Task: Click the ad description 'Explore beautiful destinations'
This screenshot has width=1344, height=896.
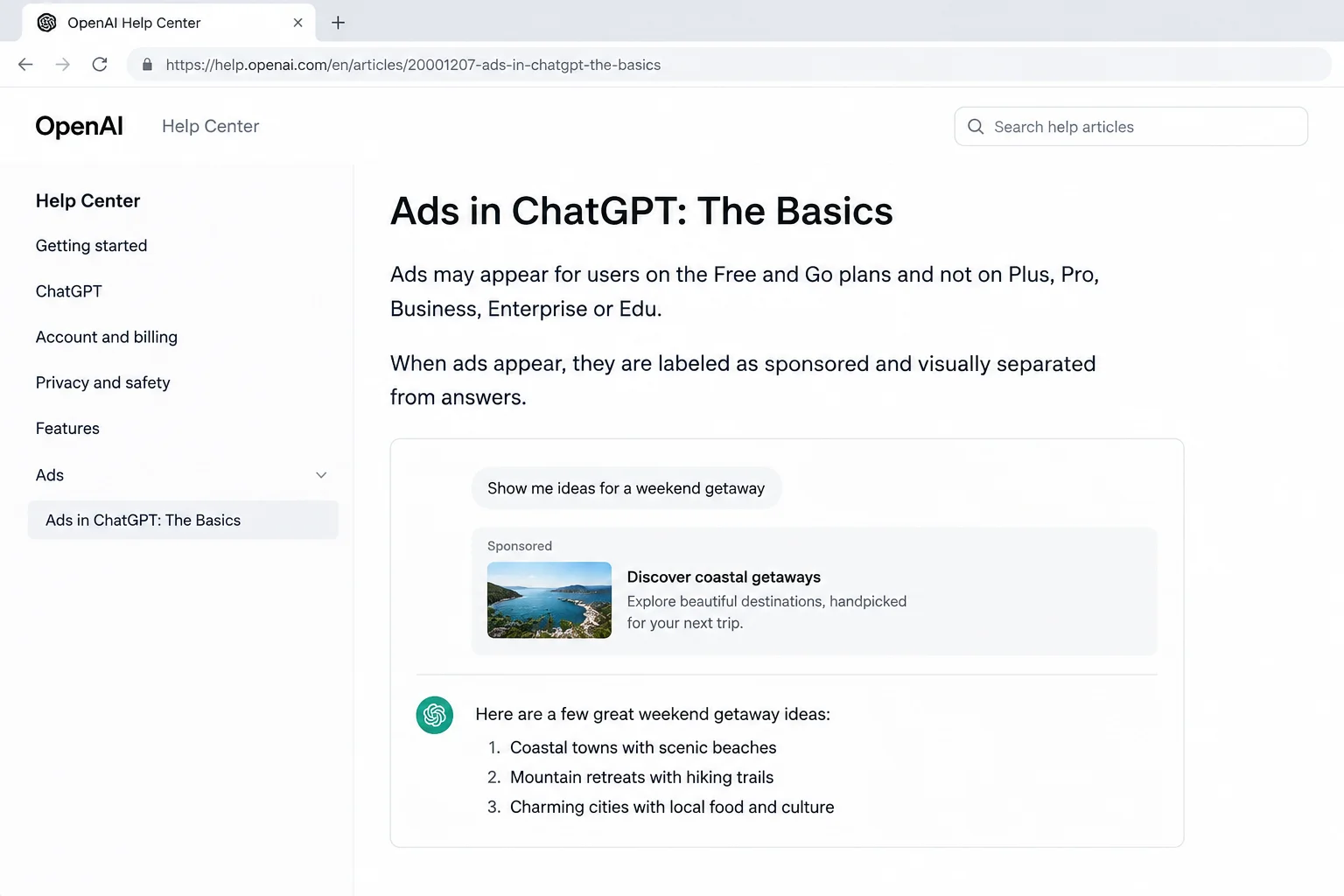Action: (x=766, y=612)
